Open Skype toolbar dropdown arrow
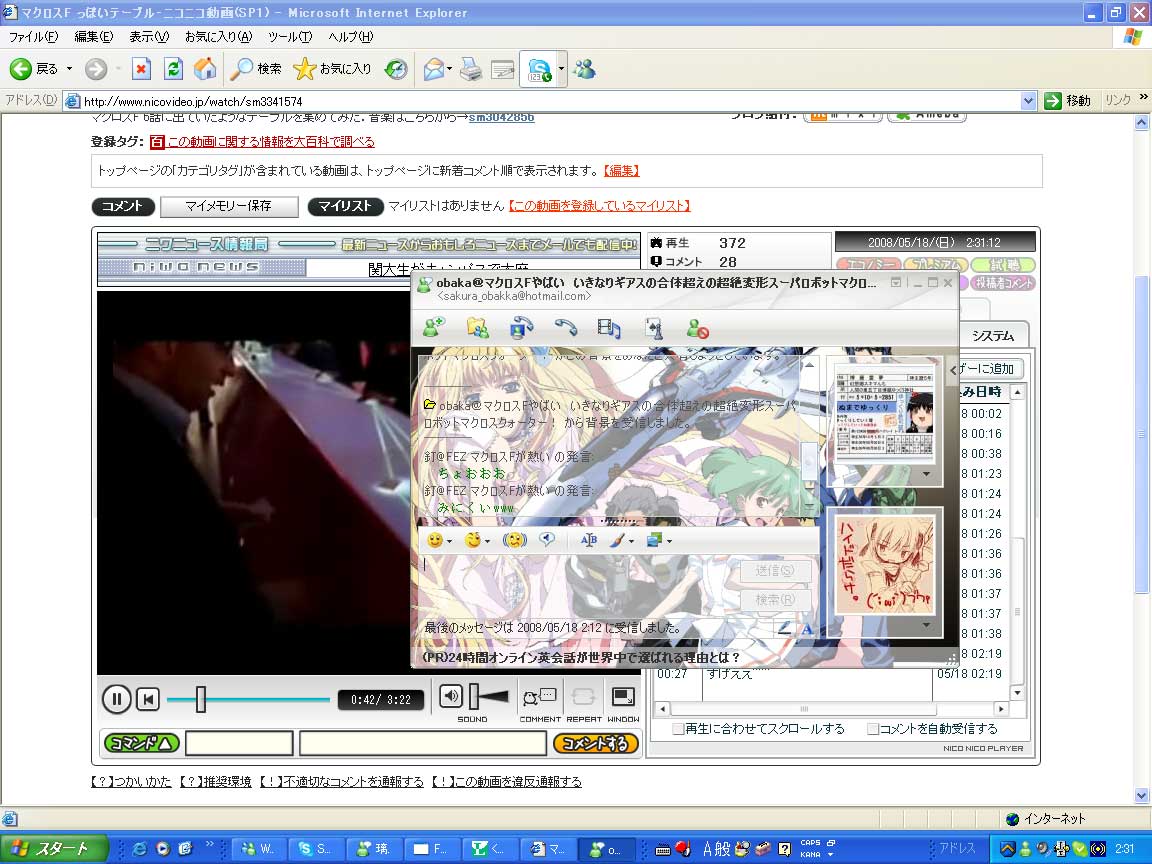This screenshot has height=864, width=1152. 562,70
